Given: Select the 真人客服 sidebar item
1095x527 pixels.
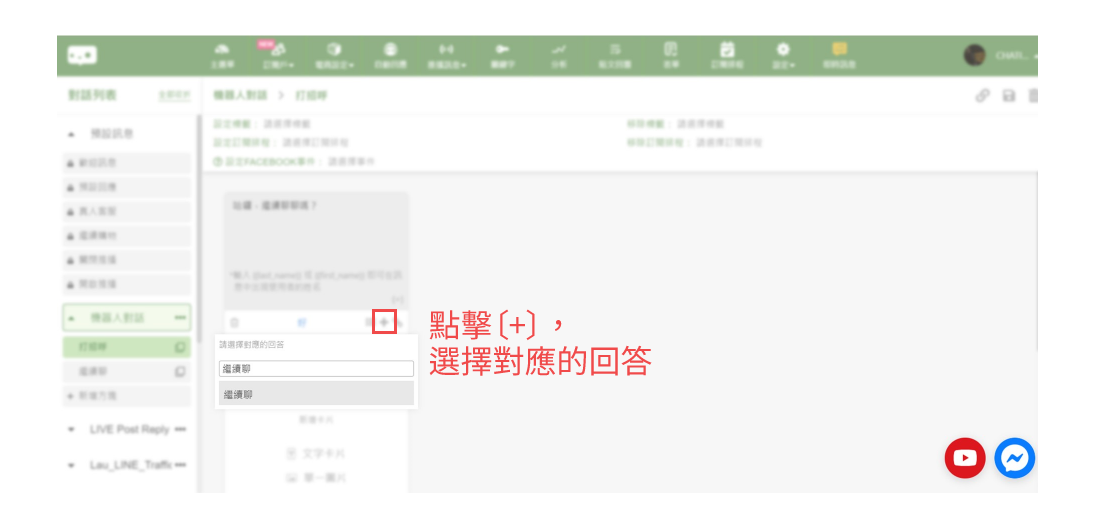Looking at the screenshot, I should pos(126,211).
